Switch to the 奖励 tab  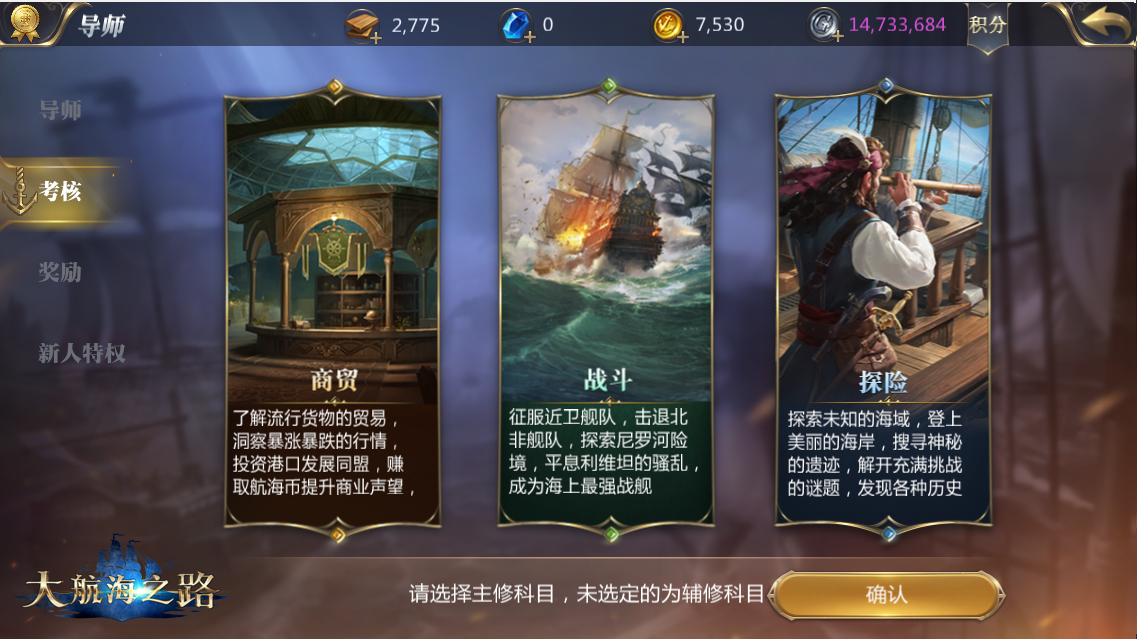pos(60,272)
